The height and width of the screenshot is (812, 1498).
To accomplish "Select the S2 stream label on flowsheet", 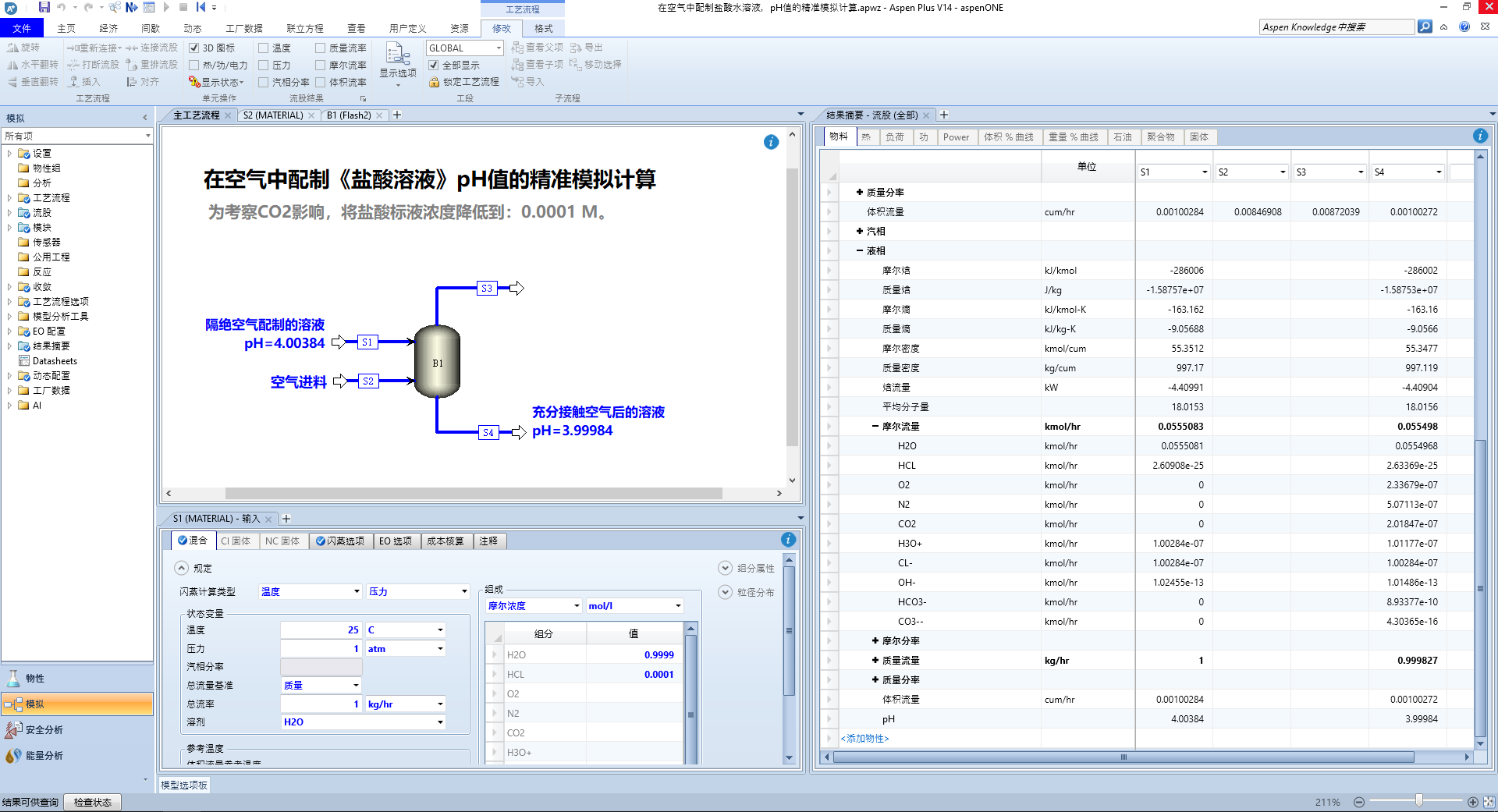I will [x=367, y=381].
